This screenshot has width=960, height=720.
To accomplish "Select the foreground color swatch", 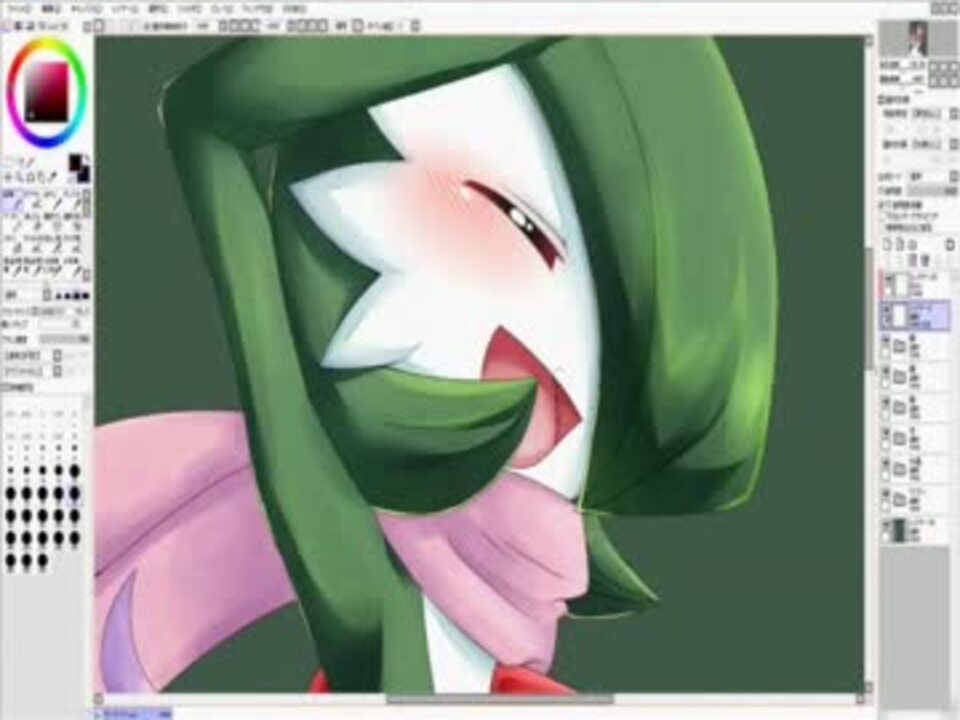I will pyautogui.click(x=75, y=162).
